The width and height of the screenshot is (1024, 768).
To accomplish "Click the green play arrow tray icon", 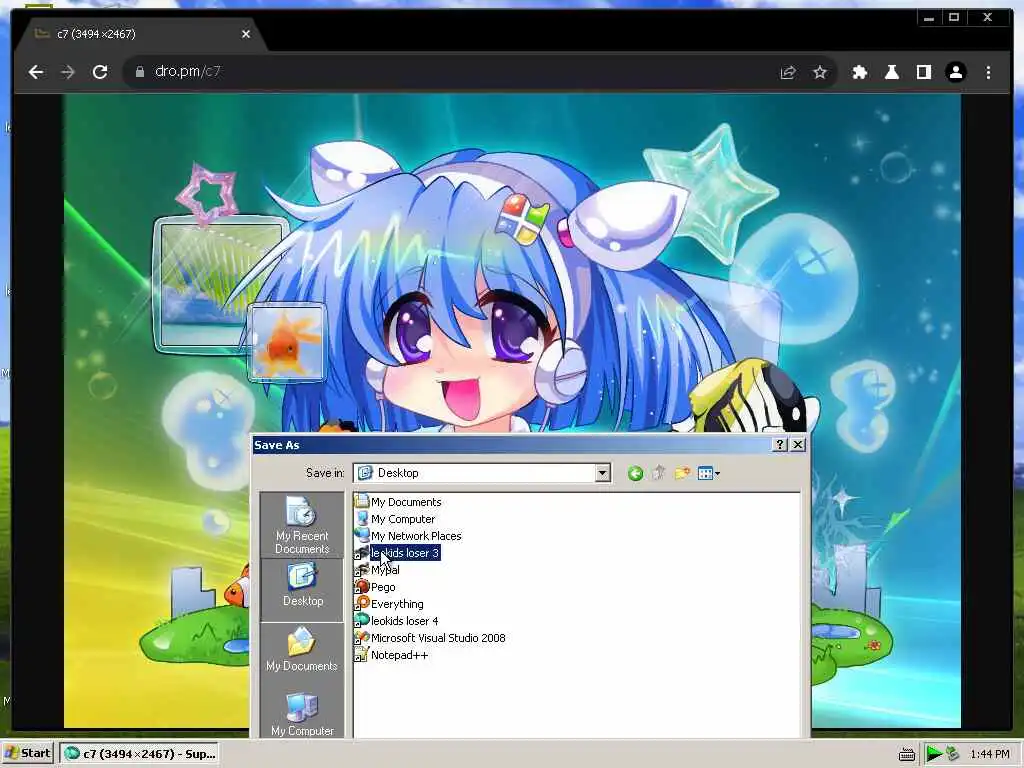I will [935, 754].
